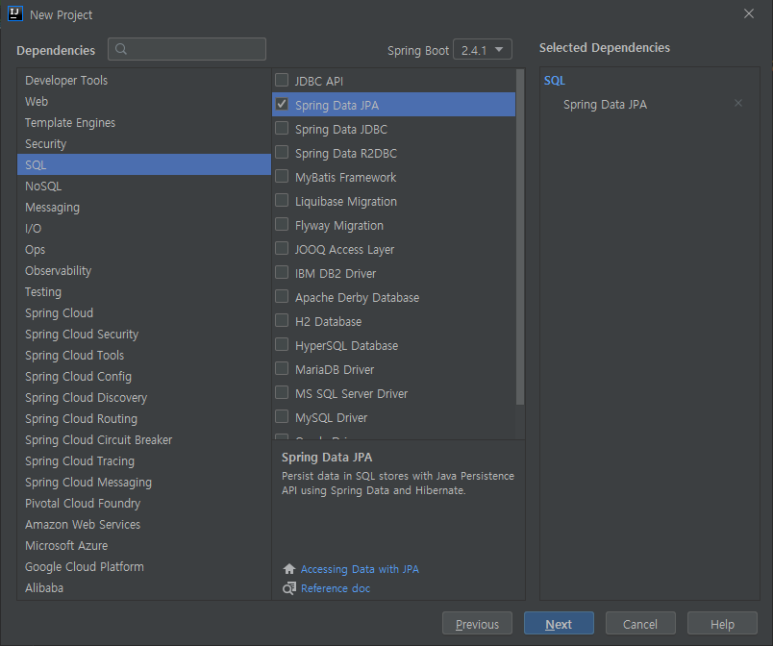Enable the H2 Database checkbox
Viewport: 773px width, 646px height.
point(281,321)
